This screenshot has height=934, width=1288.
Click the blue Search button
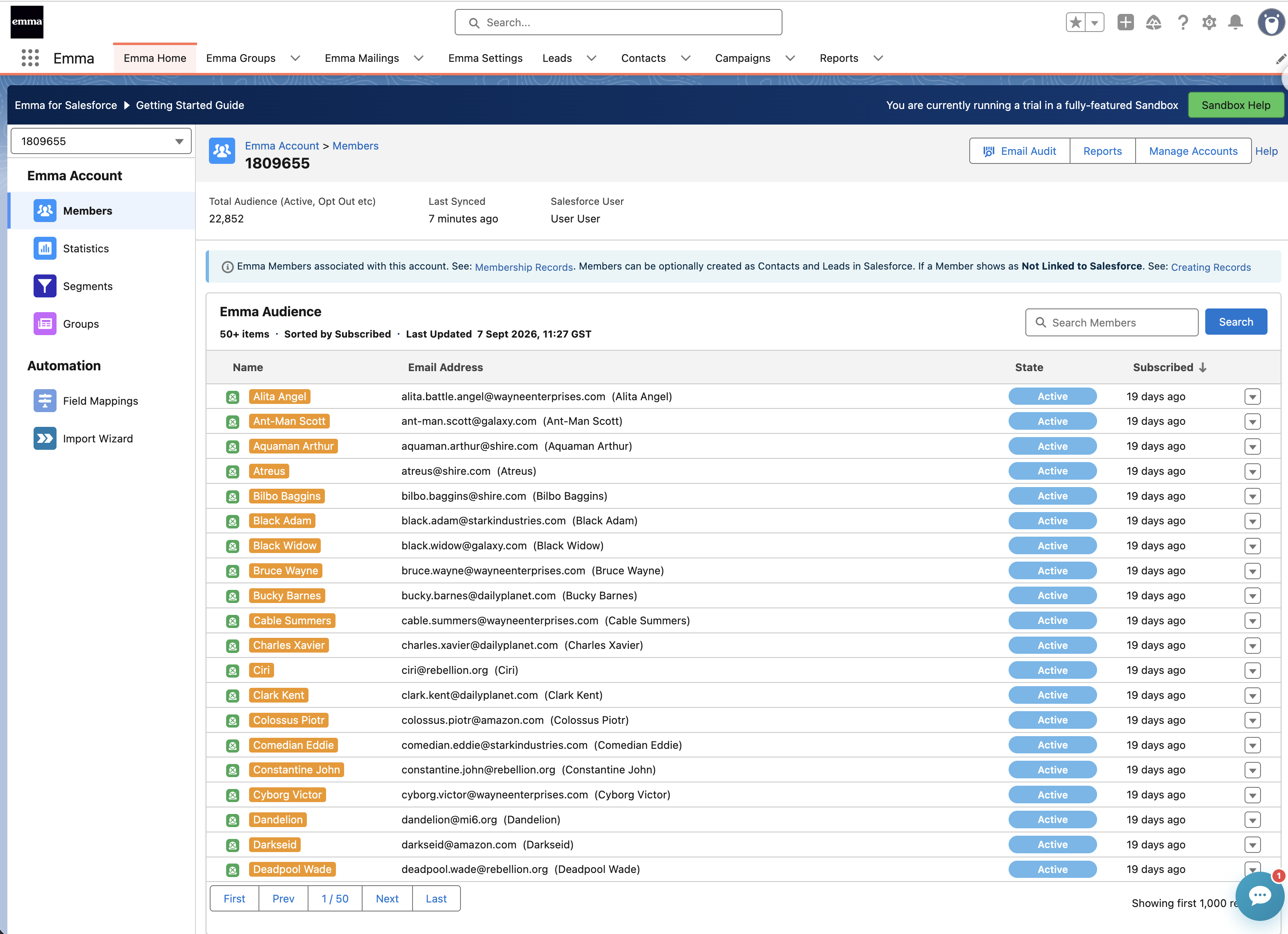point(1236,322)
